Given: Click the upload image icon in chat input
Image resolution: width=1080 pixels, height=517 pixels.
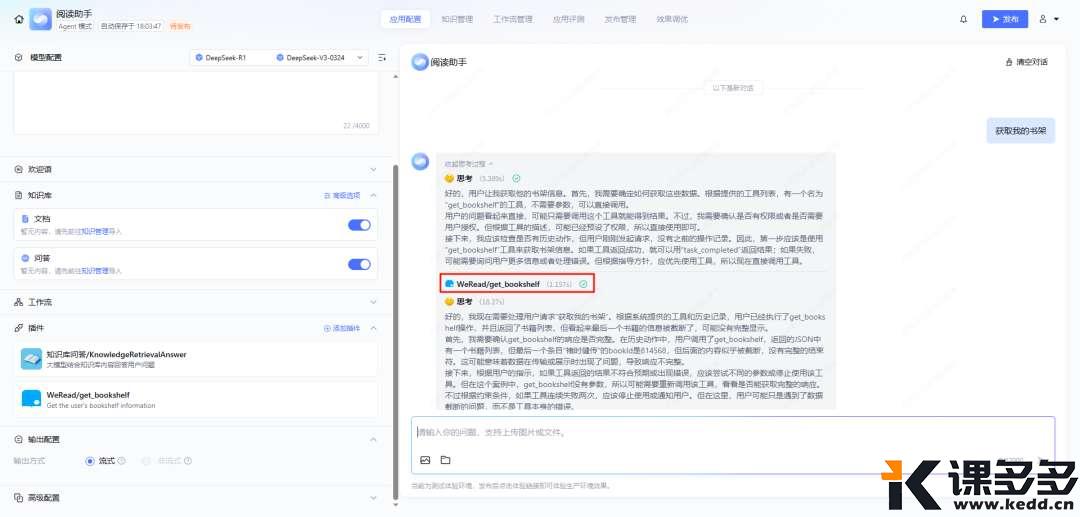Looking at the screenshot, I should click(x=425, y=460).
